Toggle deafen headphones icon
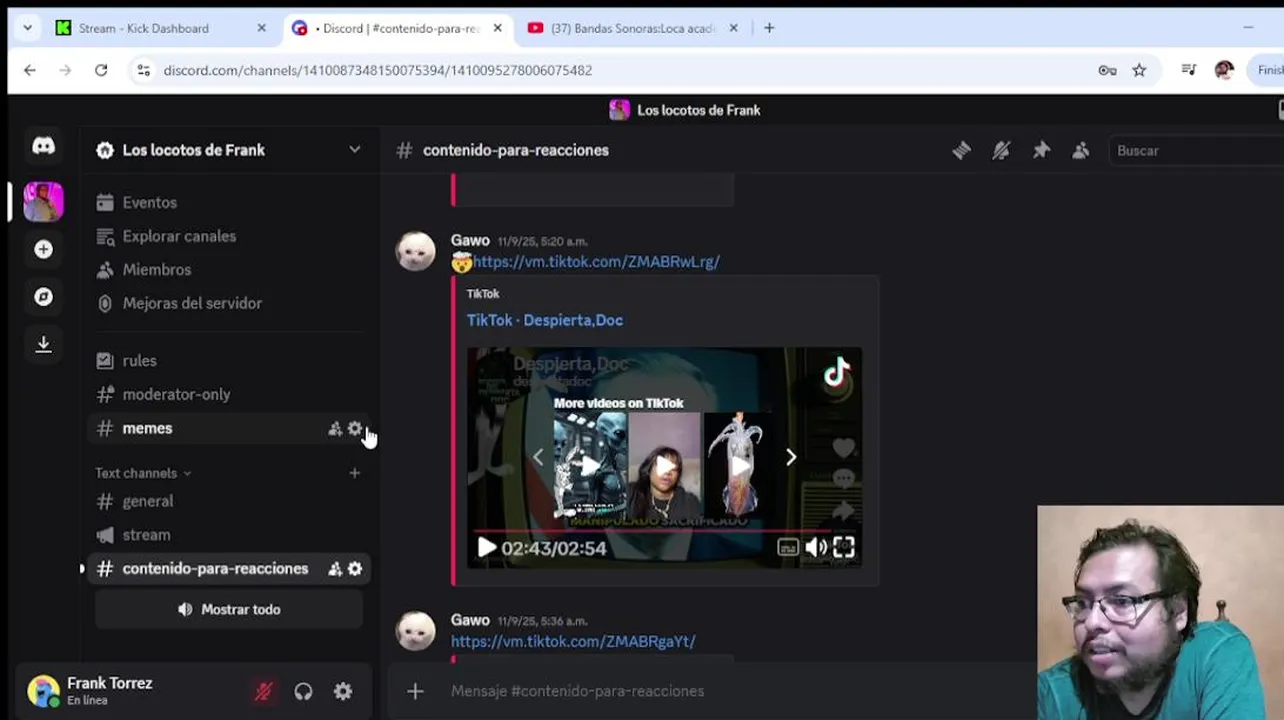Screen dimensions: 1284x720 click(x=303, y=691)
